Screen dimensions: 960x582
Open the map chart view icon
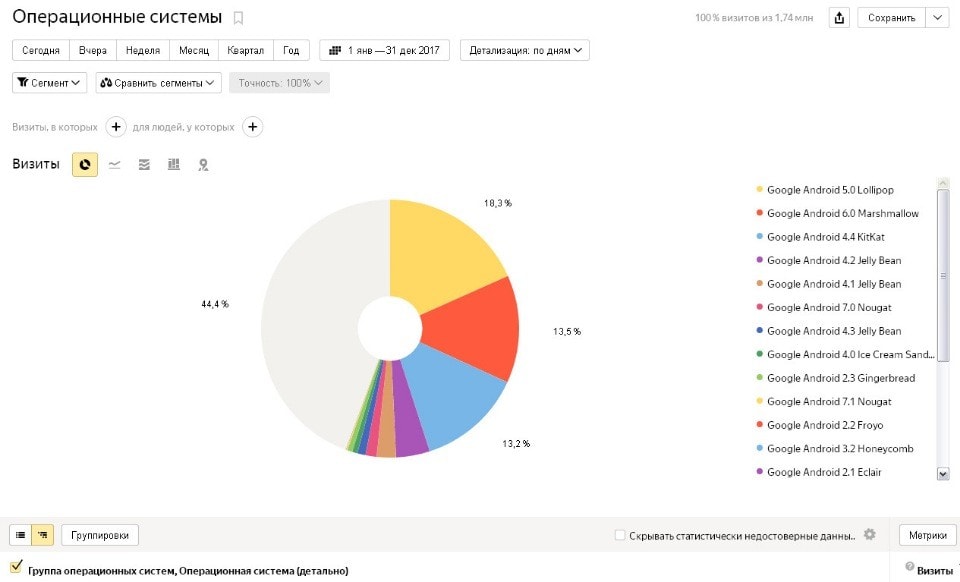203,165
